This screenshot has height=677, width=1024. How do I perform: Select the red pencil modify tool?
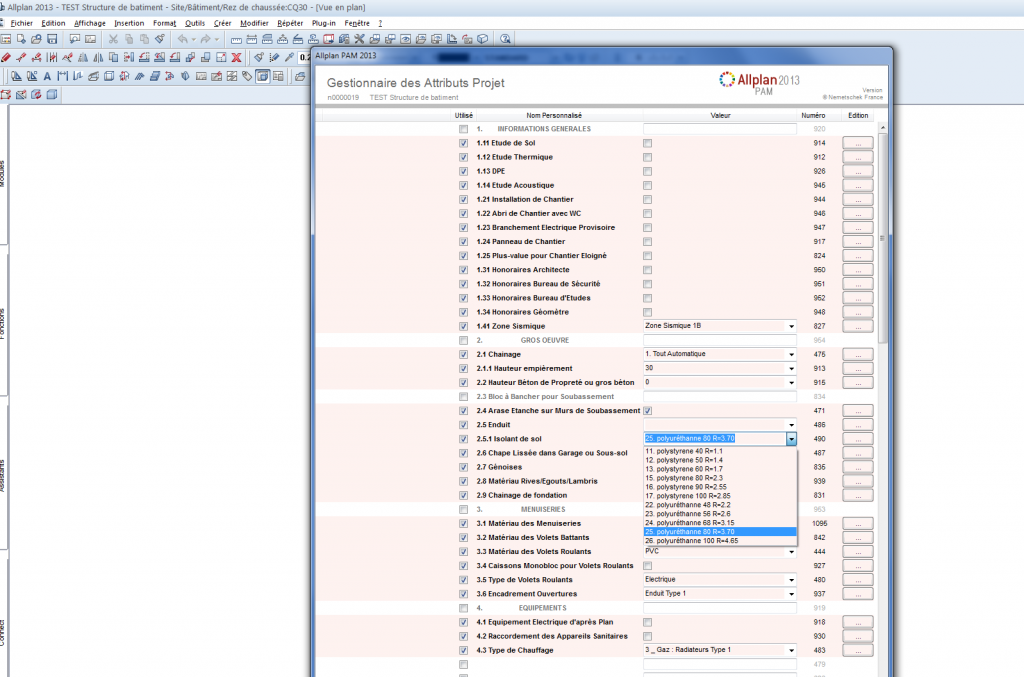(6, 57)
